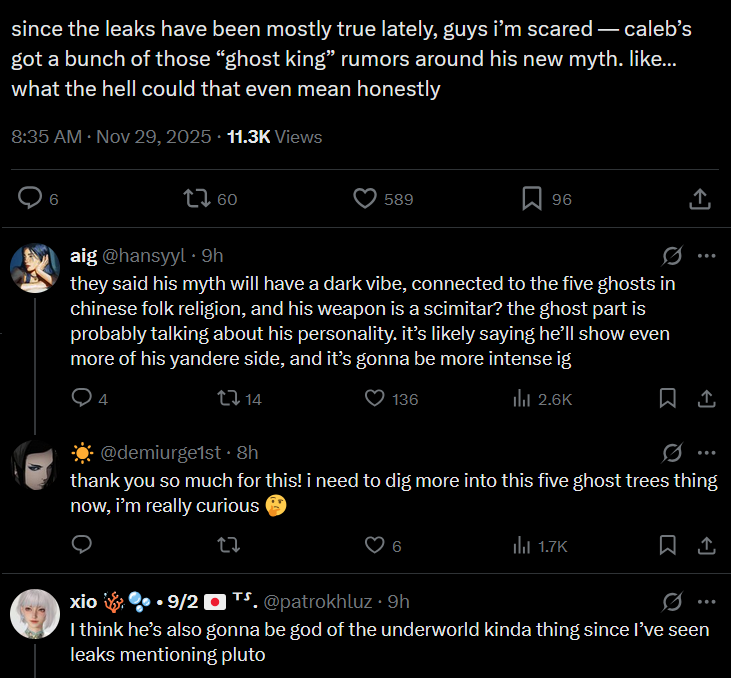View analytics of aig's reply 2.6K
This screenshot has width=731, height=678.
click(x=521, y=399)
